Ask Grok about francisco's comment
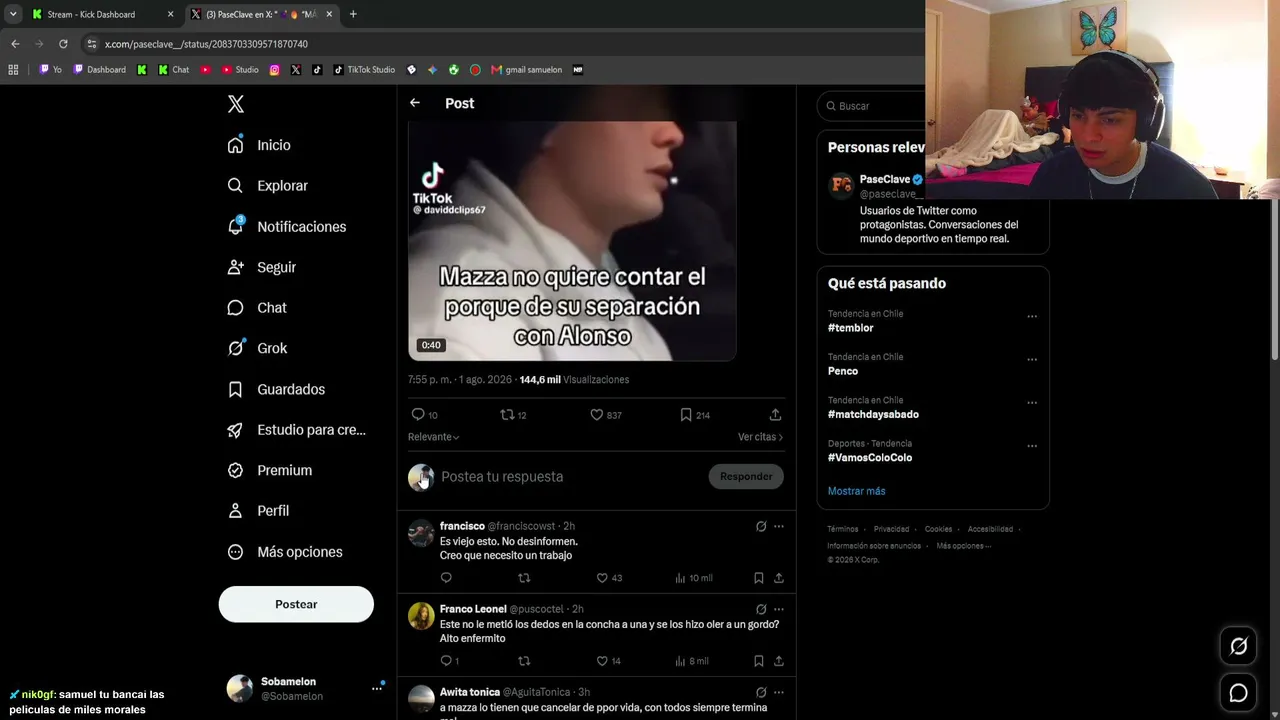 click(761, 526)
